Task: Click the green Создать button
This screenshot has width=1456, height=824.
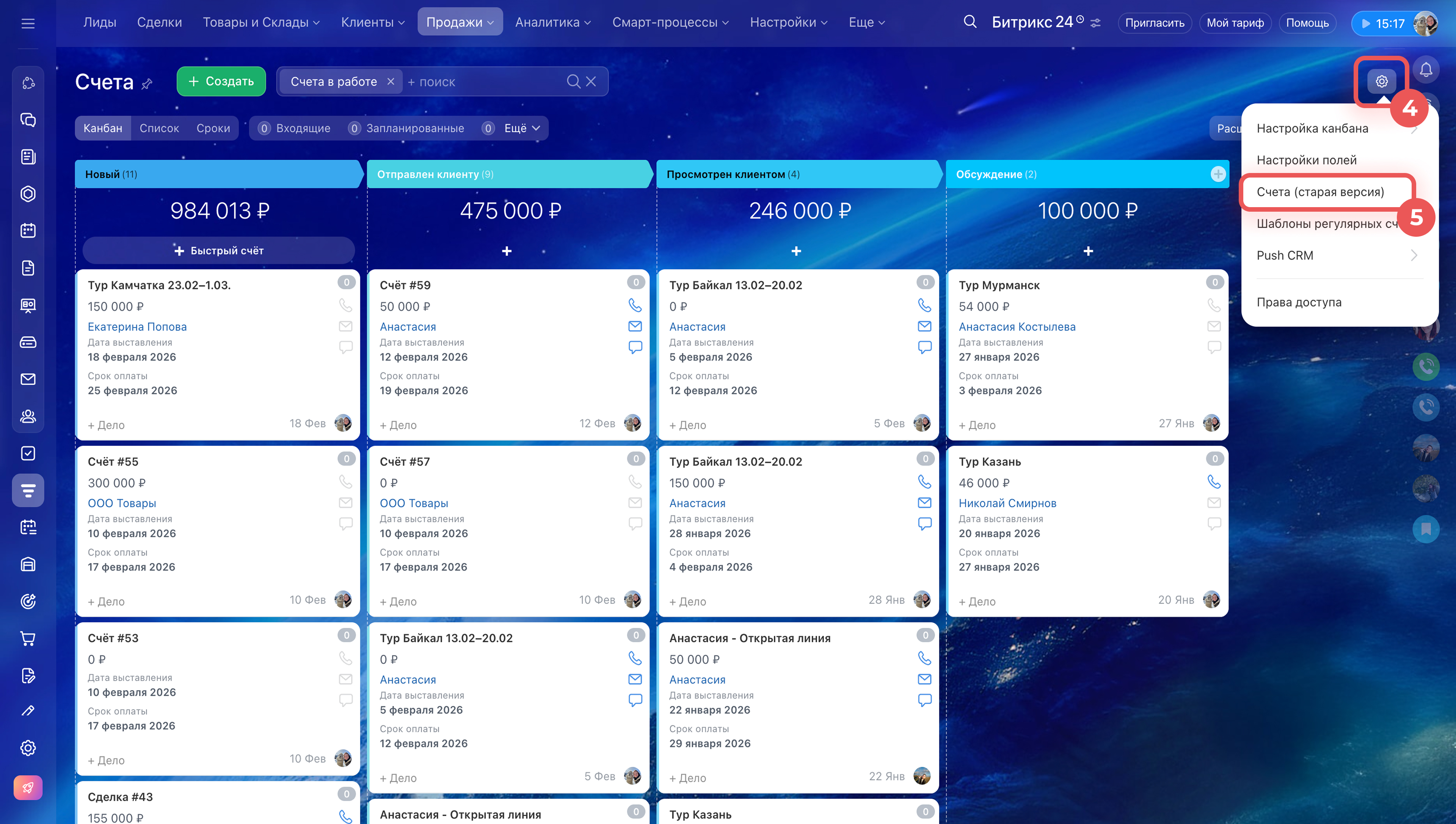Action: tap(221, 82)
